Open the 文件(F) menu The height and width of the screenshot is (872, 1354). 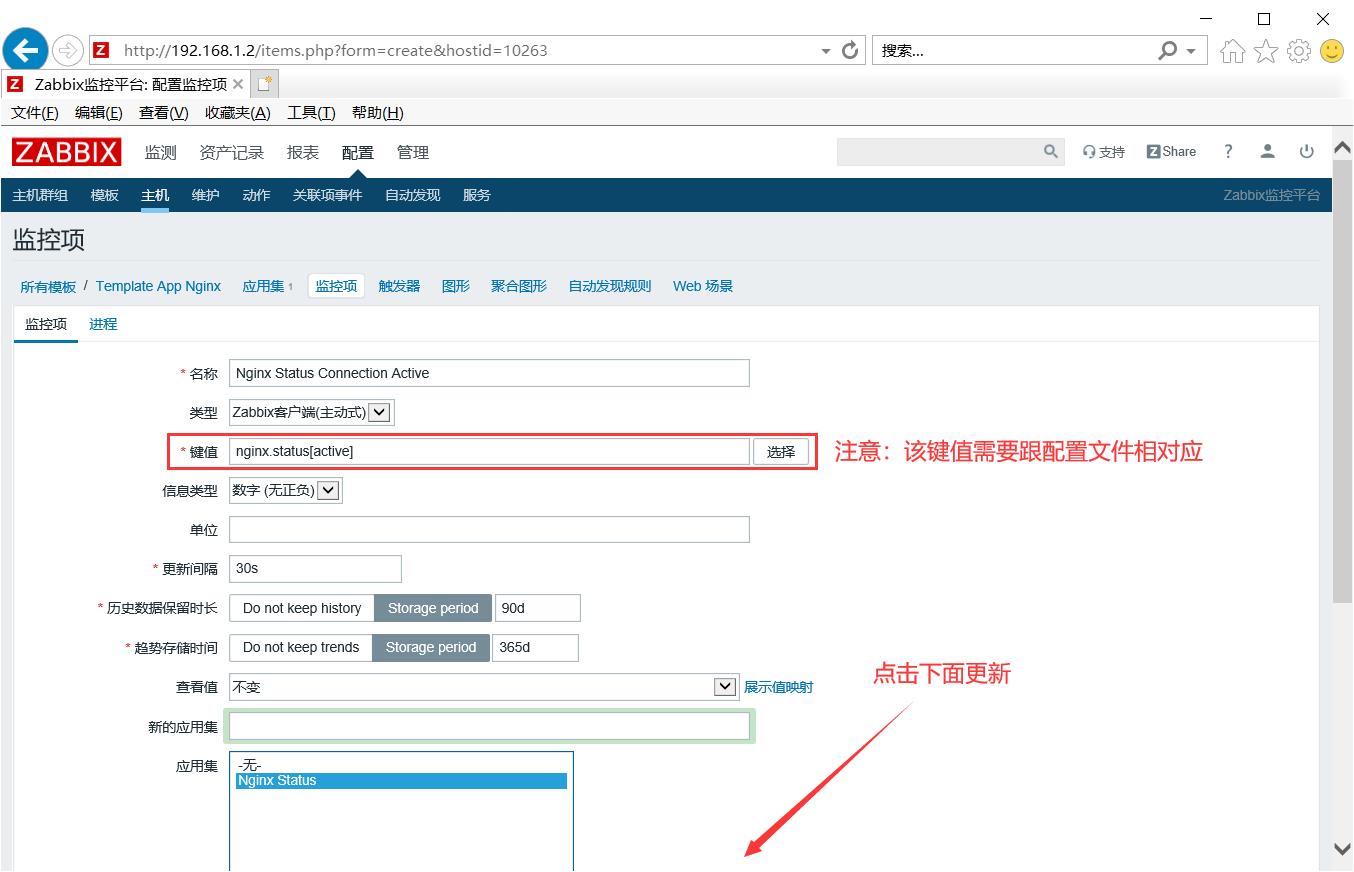(35, 113)
